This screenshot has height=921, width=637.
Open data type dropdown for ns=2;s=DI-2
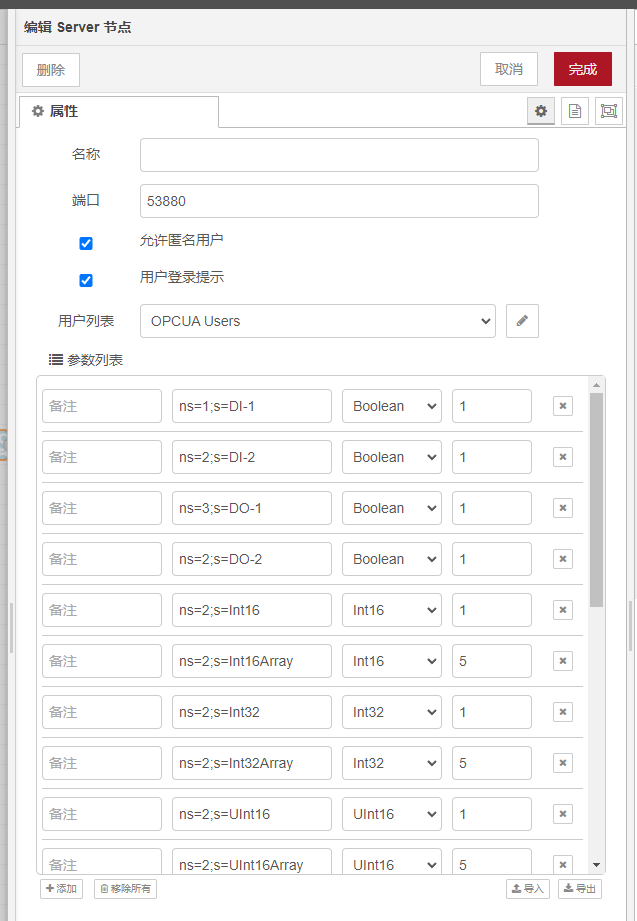click(391, 457)
